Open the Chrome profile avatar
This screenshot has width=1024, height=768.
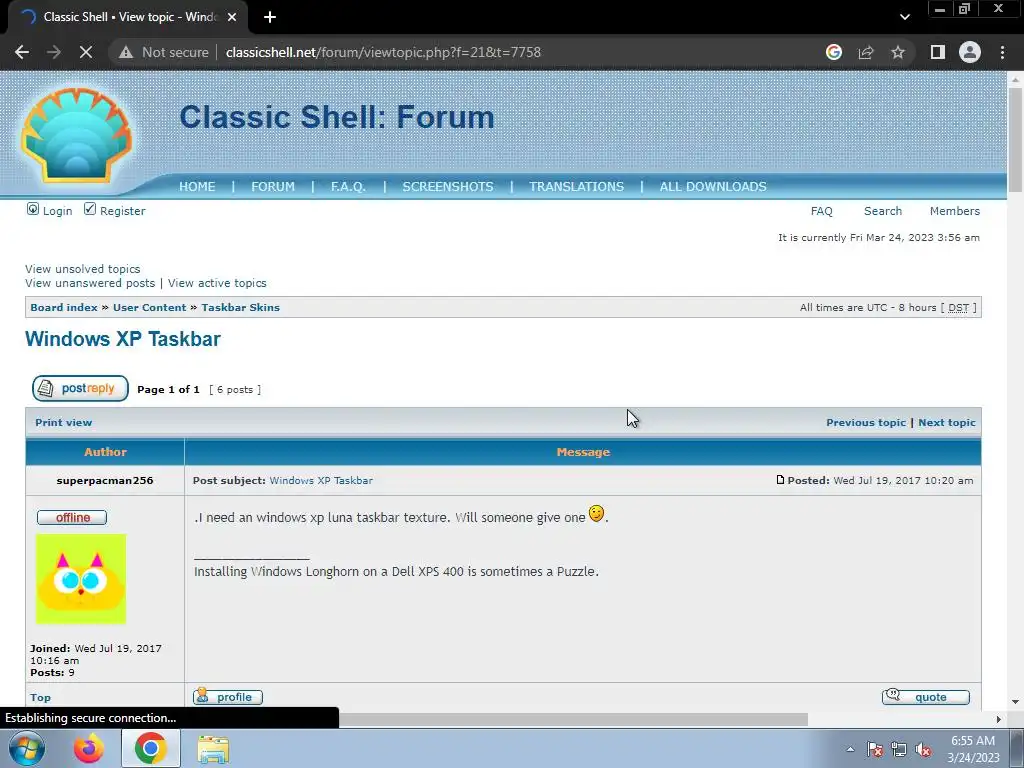(970, 52)
